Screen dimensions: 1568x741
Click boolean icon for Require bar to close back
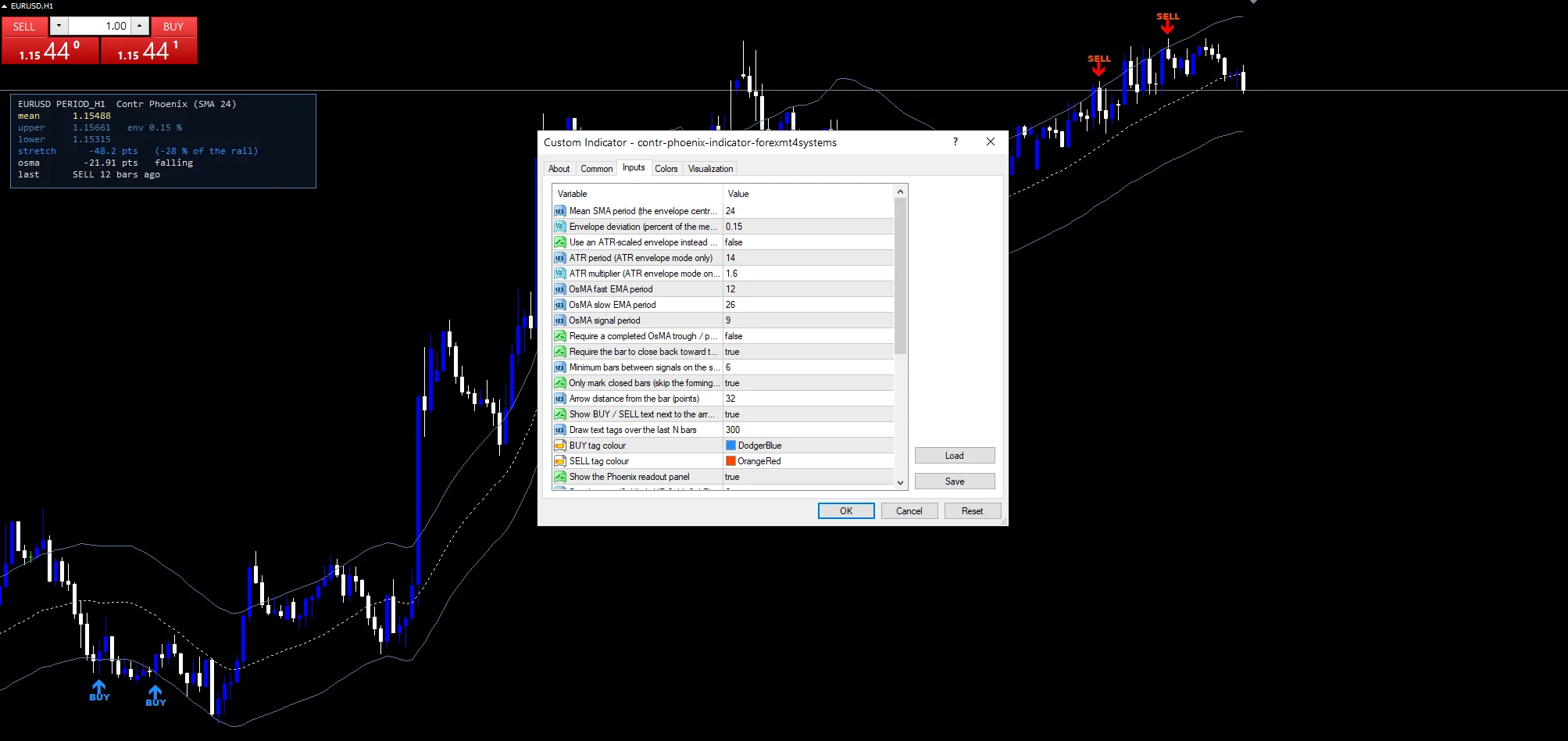coord(559,352)
